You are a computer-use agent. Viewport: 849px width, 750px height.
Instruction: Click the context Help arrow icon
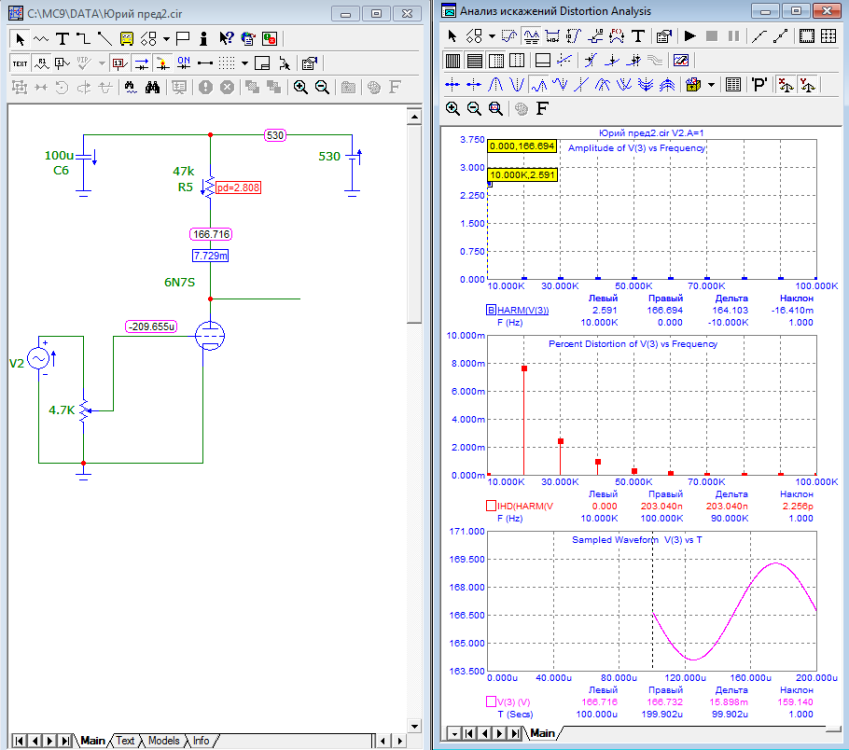[226, 39]
